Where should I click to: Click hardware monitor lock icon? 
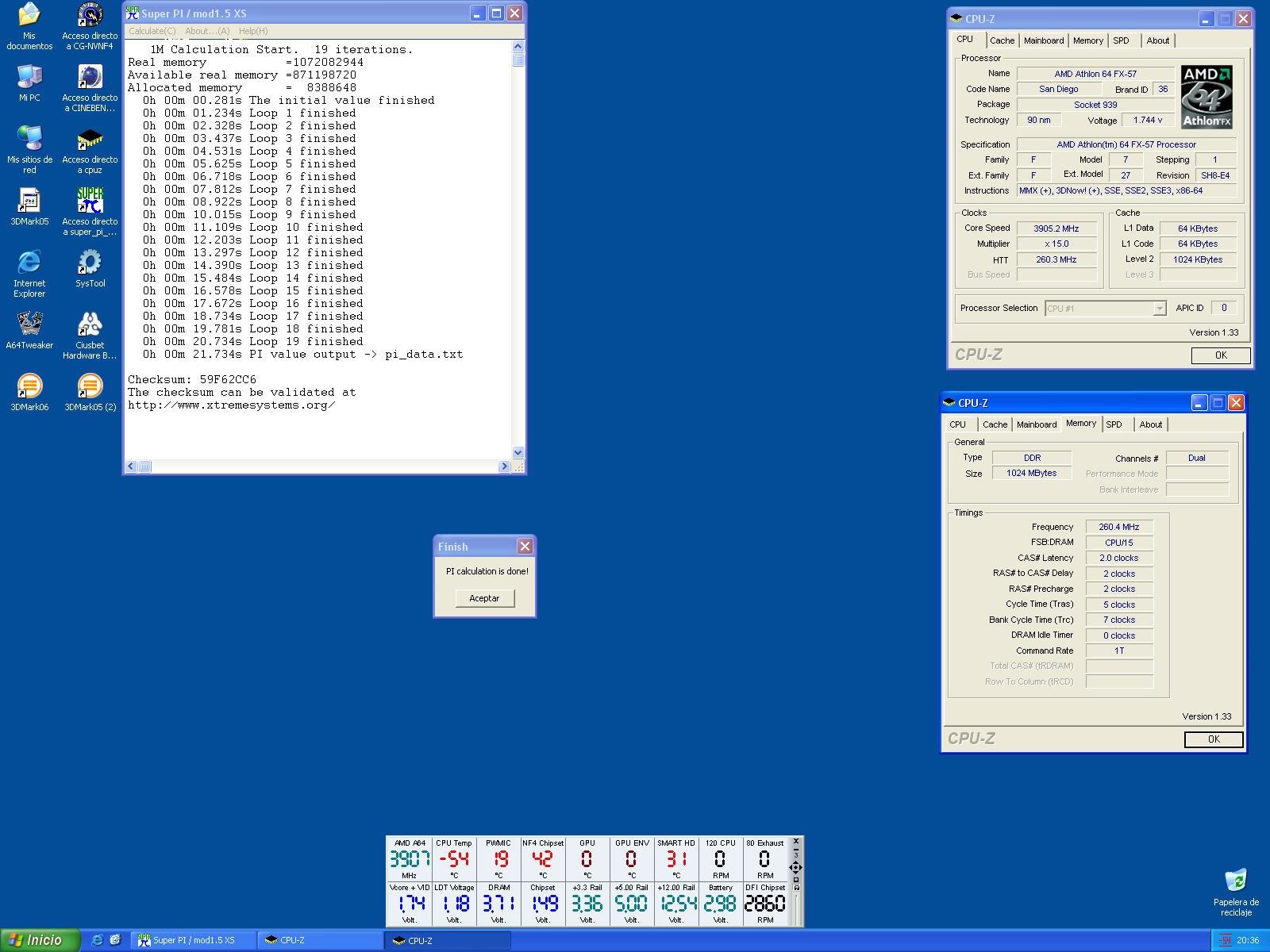tap(795, 888)
